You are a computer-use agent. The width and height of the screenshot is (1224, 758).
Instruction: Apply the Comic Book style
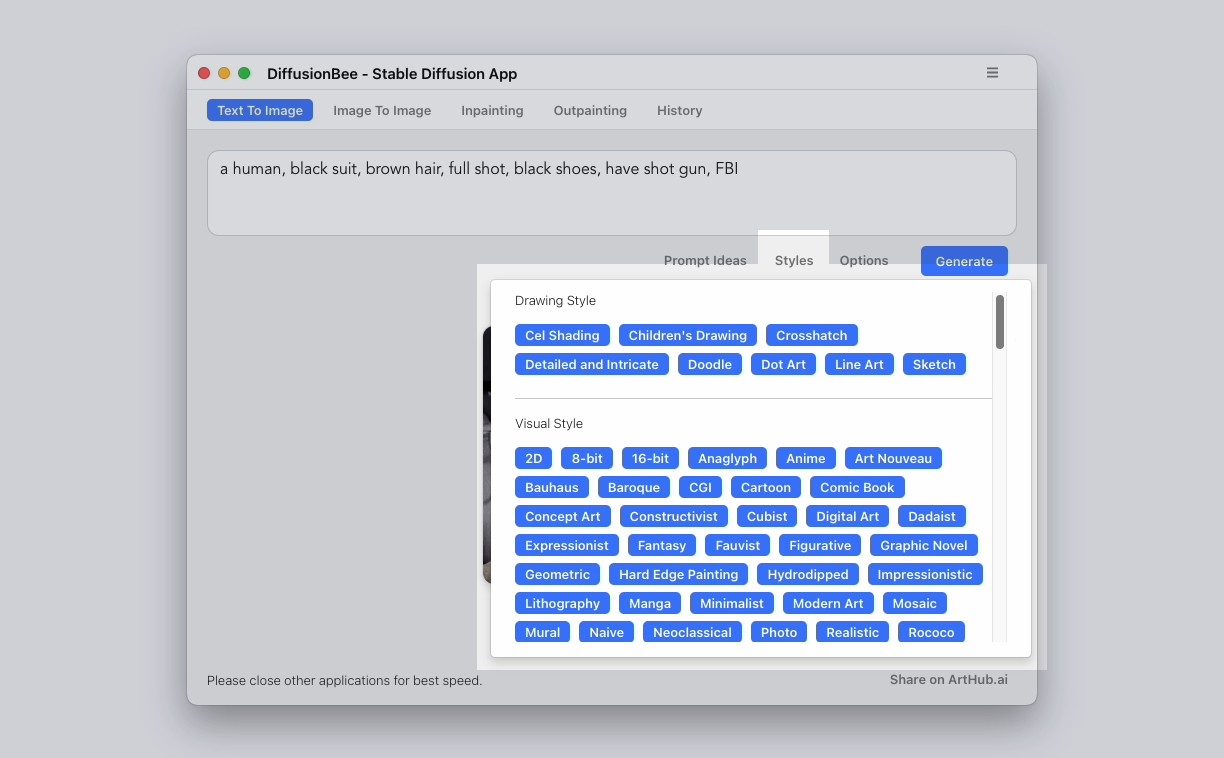(857, 487)
